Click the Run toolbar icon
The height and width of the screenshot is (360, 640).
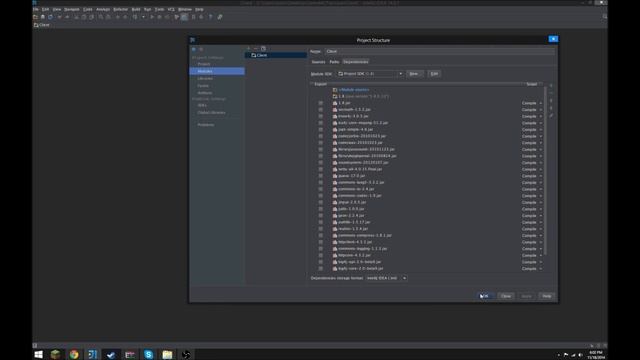(152, 17)
